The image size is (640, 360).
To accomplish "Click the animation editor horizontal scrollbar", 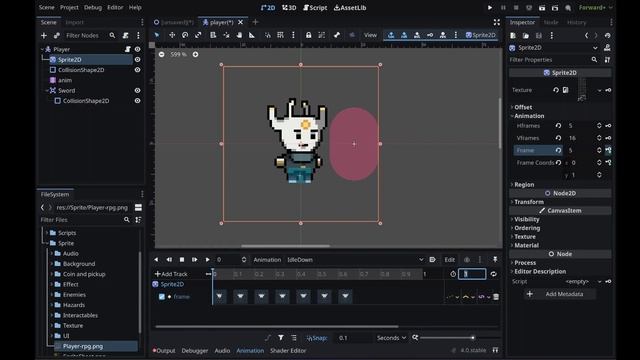I will (277, 327).
